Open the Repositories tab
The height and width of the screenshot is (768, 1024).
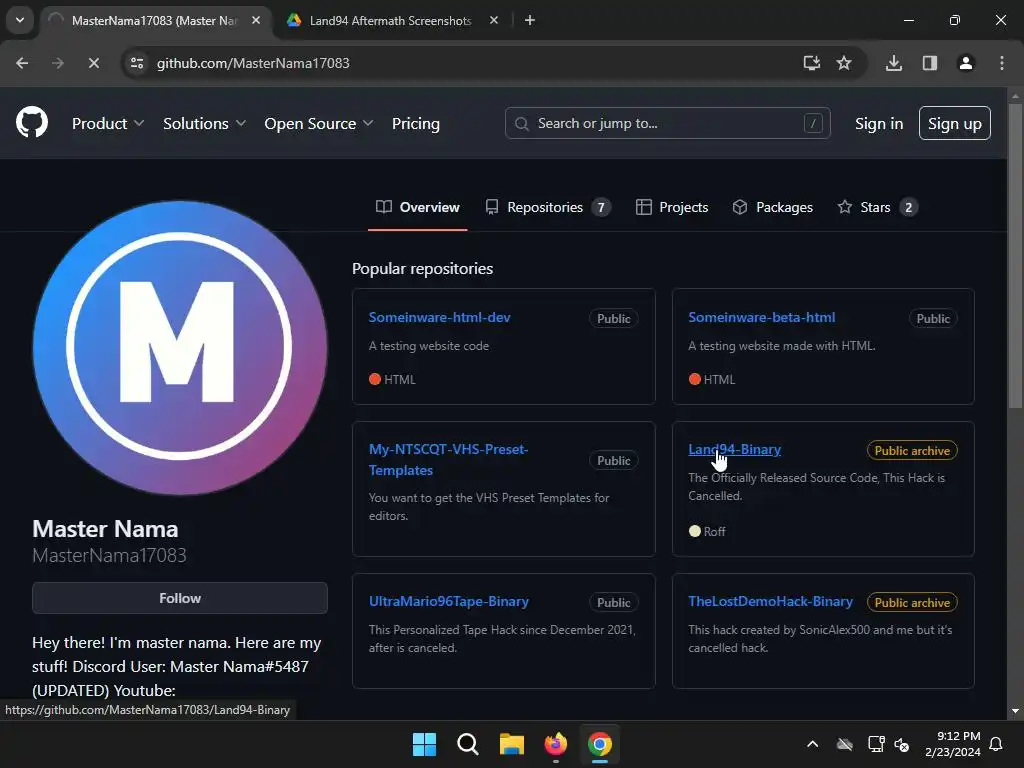coord(548,207)
